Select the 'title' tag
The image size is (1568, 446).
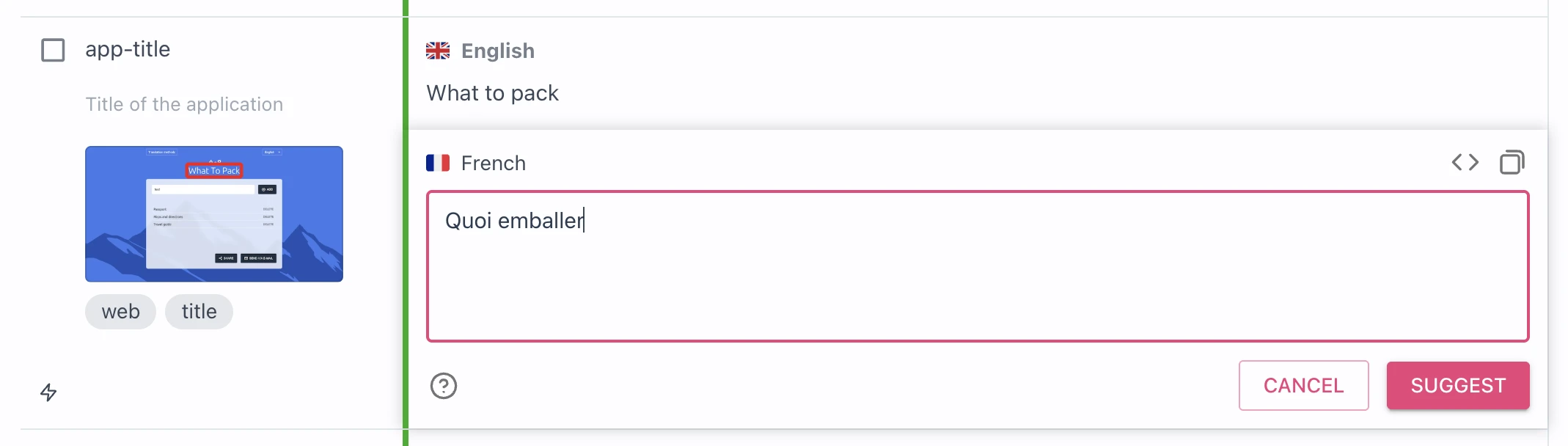click(x=199, y=311)
